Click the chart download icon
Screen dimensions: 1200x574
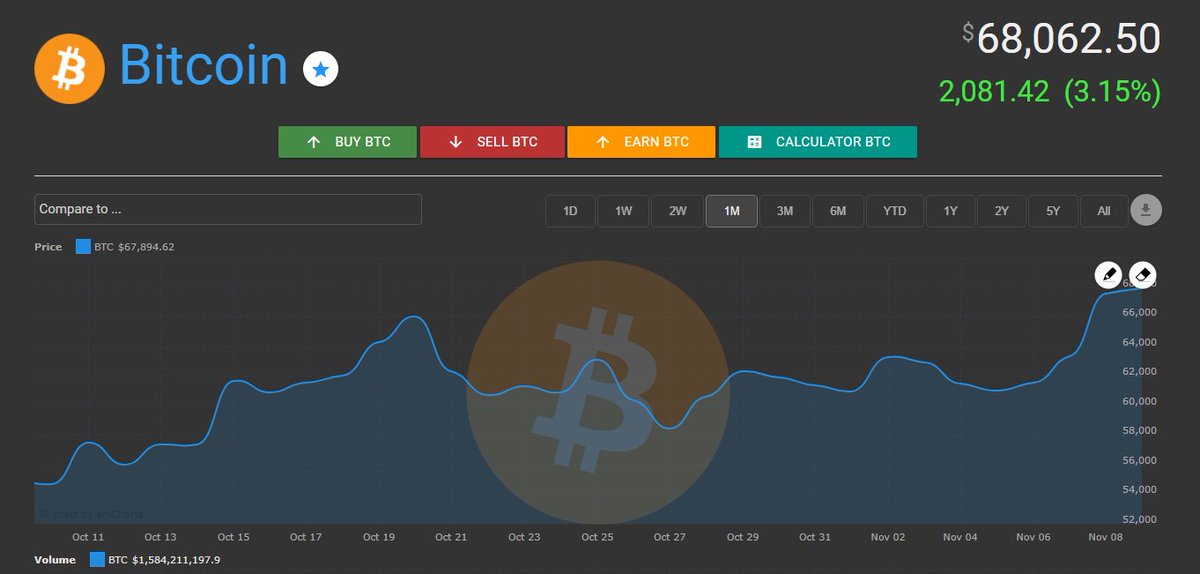tap(1146, 210)
